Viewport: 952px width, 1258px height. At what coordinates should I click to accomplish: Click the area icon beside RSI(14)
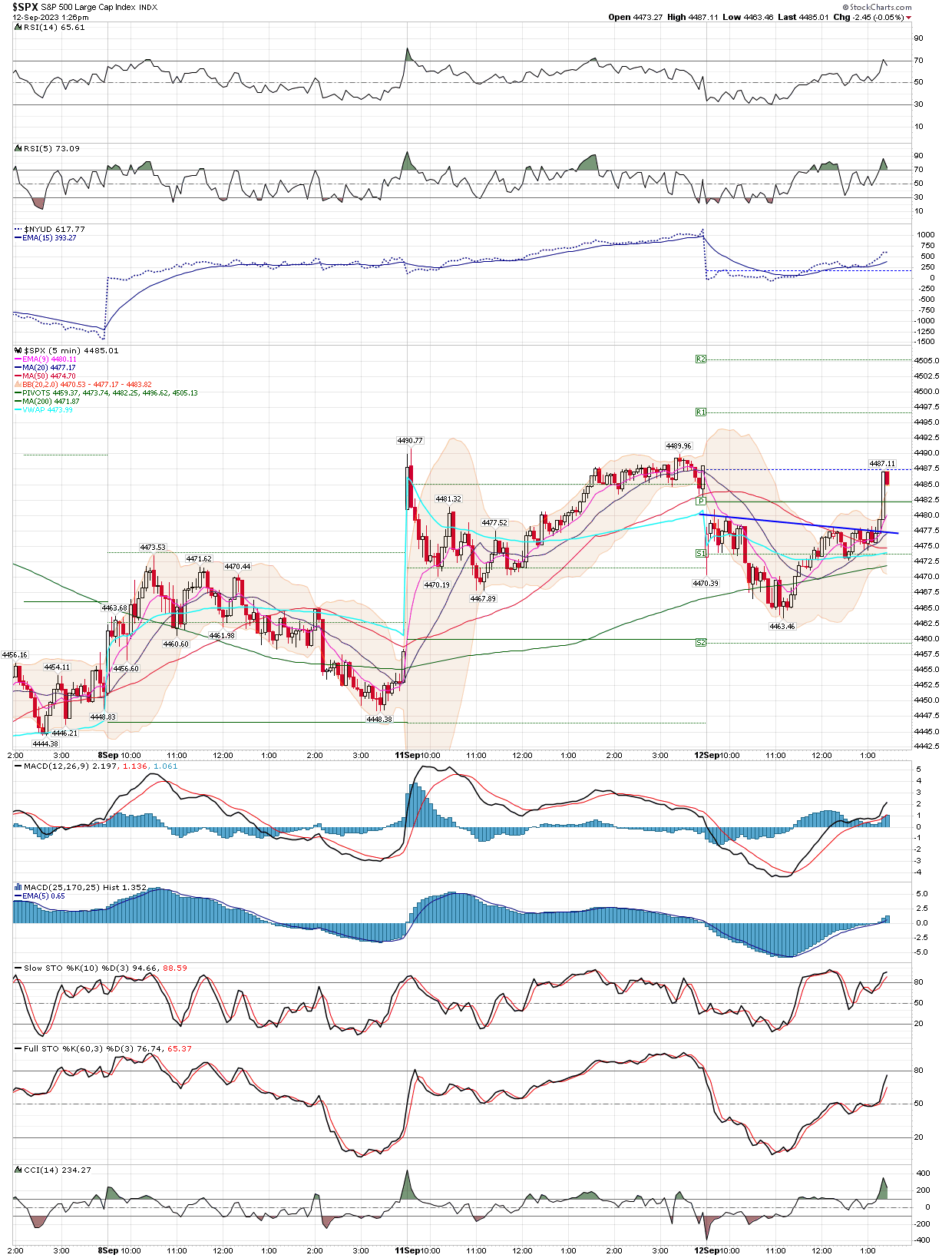18,28
